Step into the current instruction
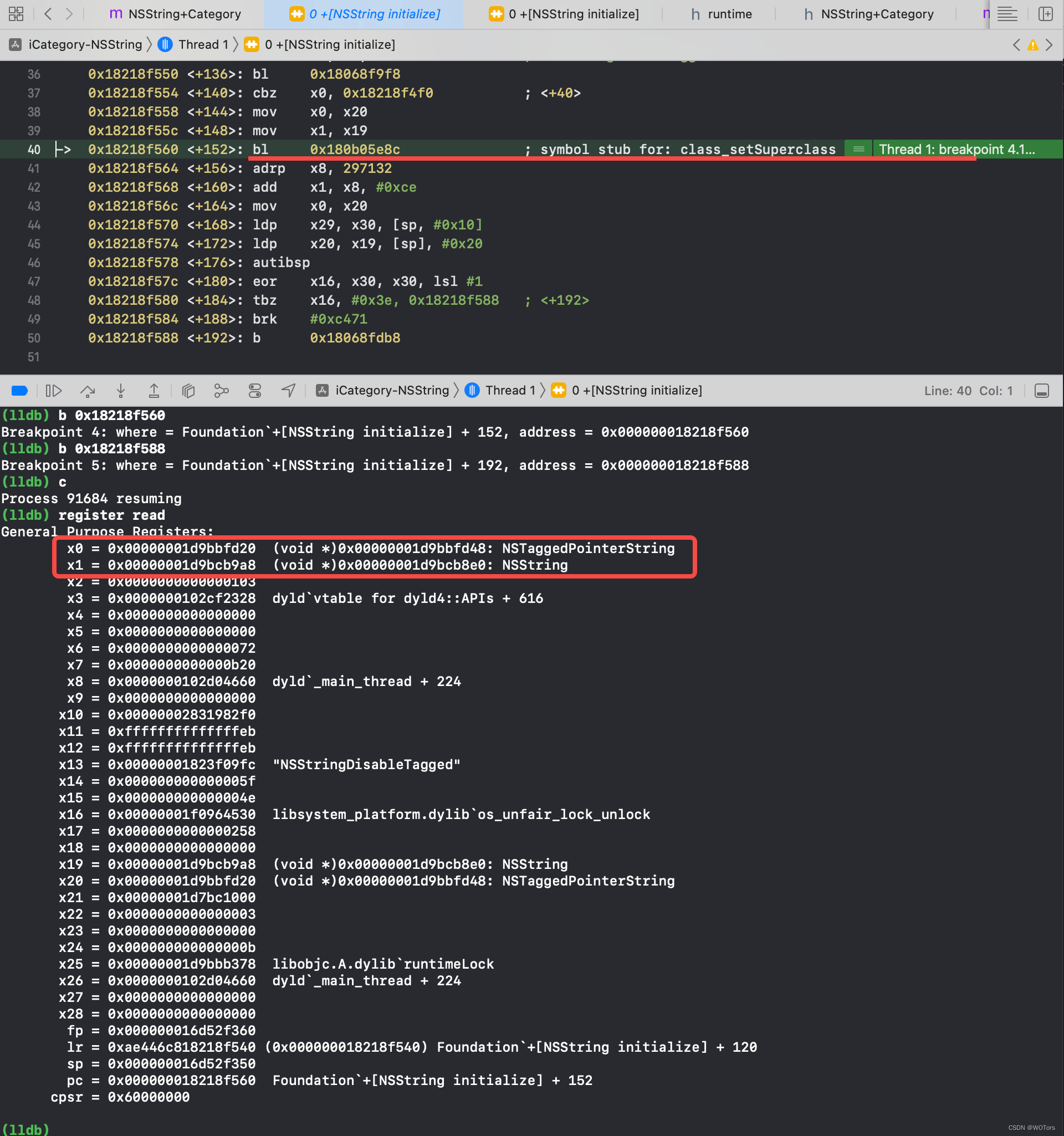 pyautogui.click(x=121, y=391)
